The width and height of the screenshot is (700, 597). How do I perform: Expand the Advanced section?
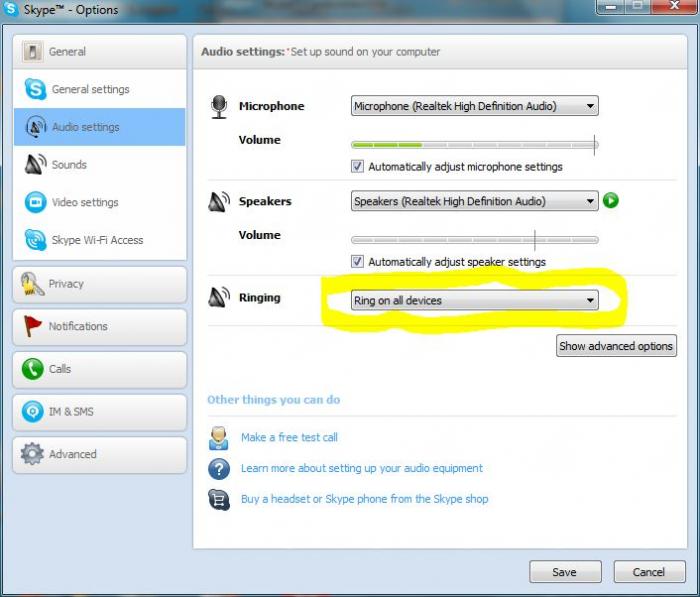click(100, 455)
